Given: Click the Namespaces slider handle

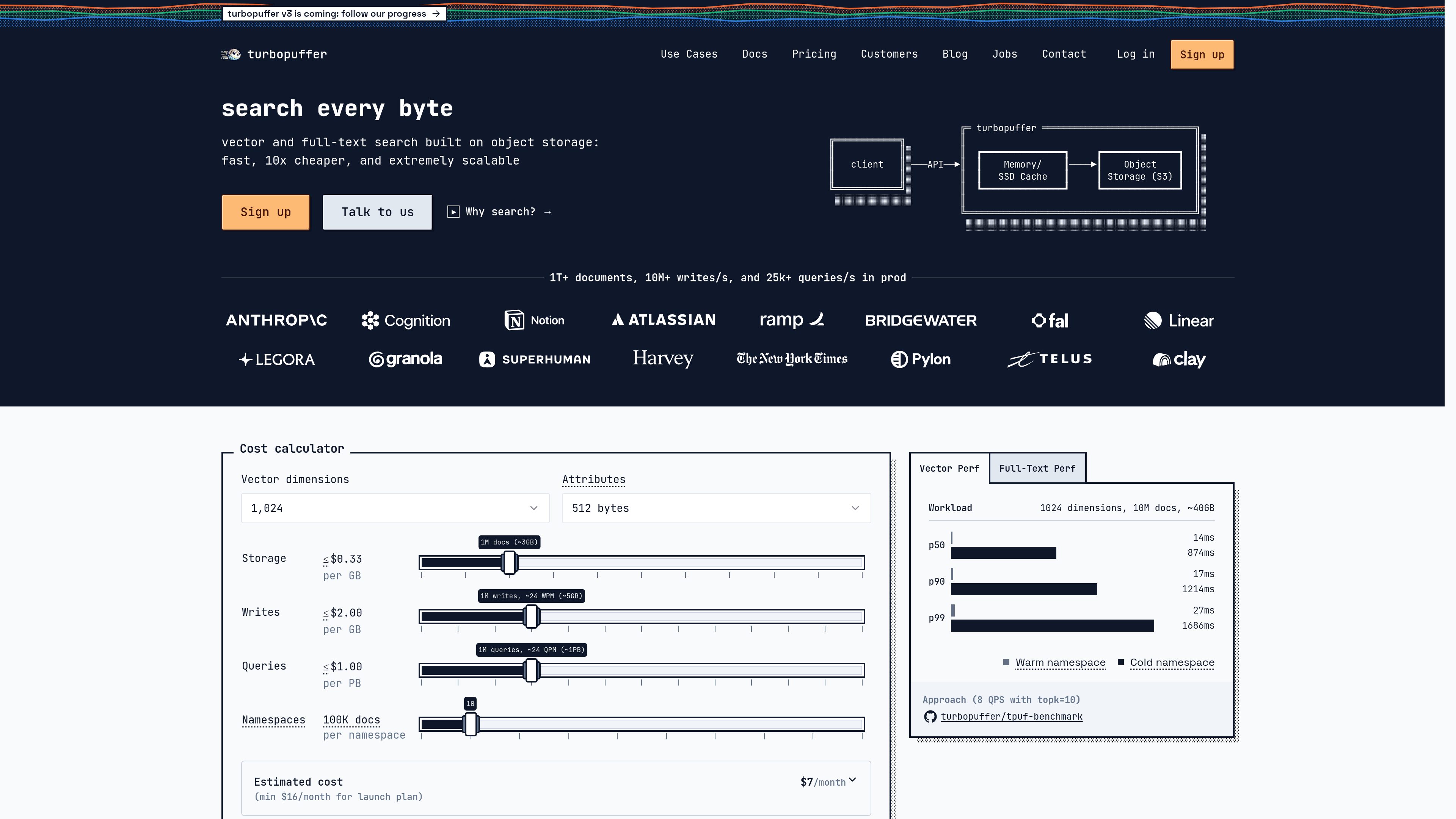Looking at the screenshot, I should pos(471,725).
